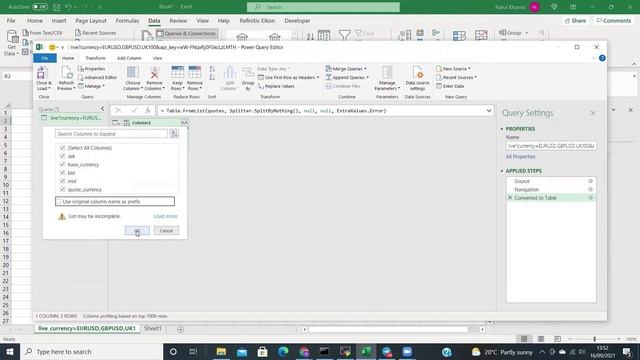Uncheck the mid column checkbox
This screenshot has height=360, width=640.
[x=62, y=181]
